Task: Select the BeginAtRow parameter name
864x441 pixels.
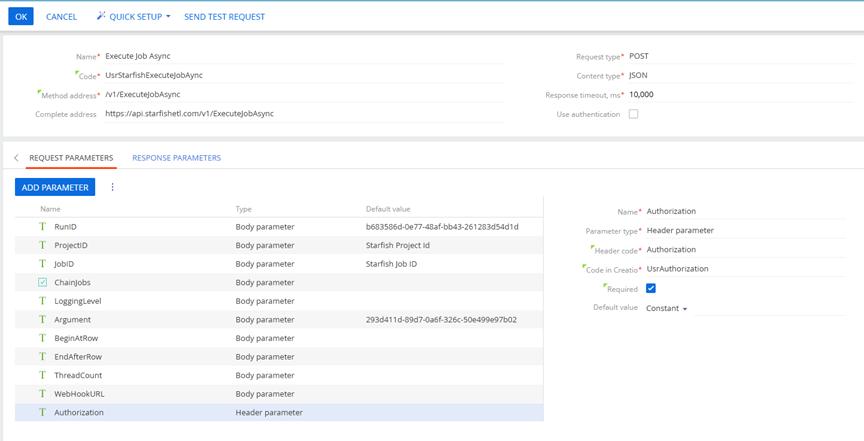Action: 76,338
